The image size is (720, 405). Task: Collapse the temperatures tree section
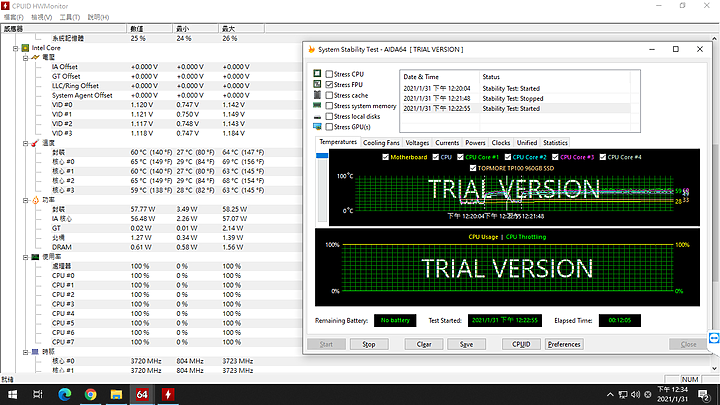(26, 143)
